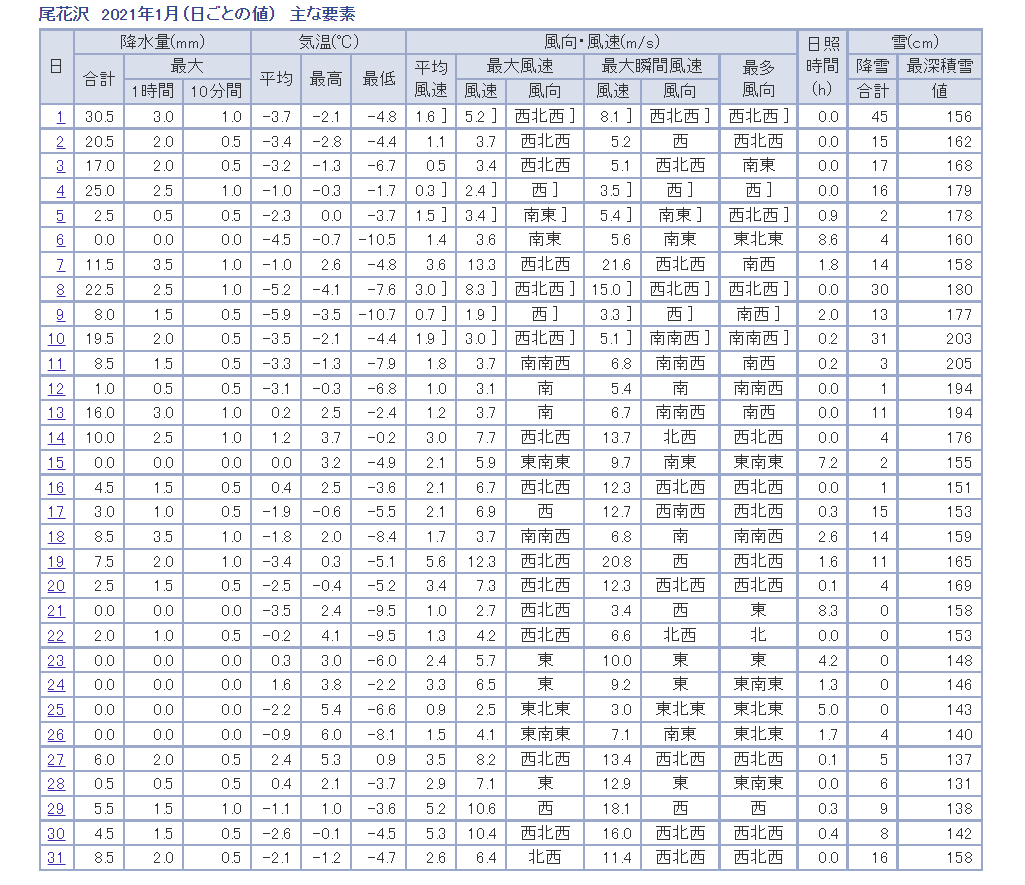Select day 26 highest temperature 6.0

331,735
